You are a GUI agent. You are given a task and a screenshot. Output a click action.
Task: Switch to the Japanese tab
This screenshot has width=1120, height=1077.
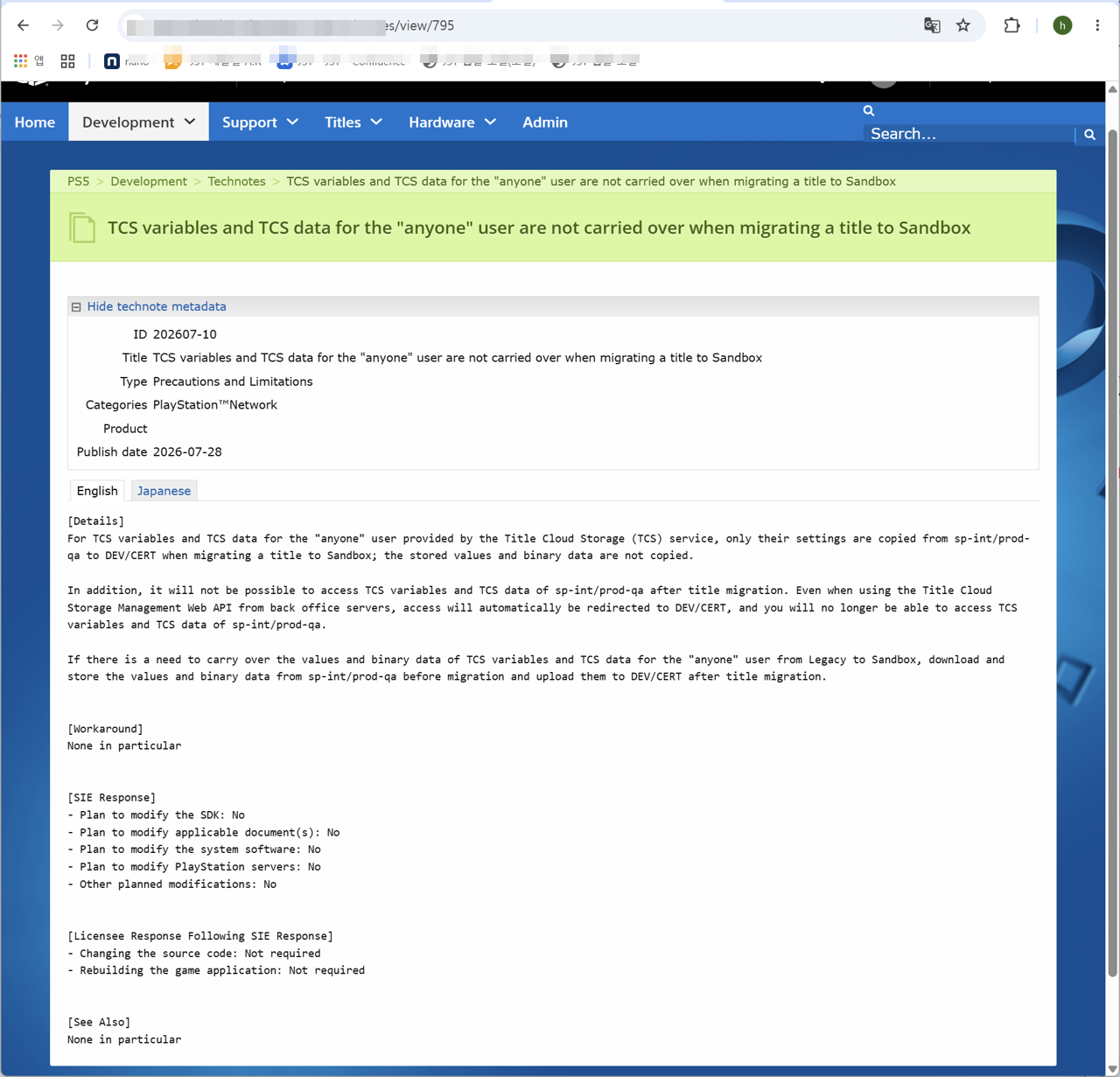(x=164, y=491)
